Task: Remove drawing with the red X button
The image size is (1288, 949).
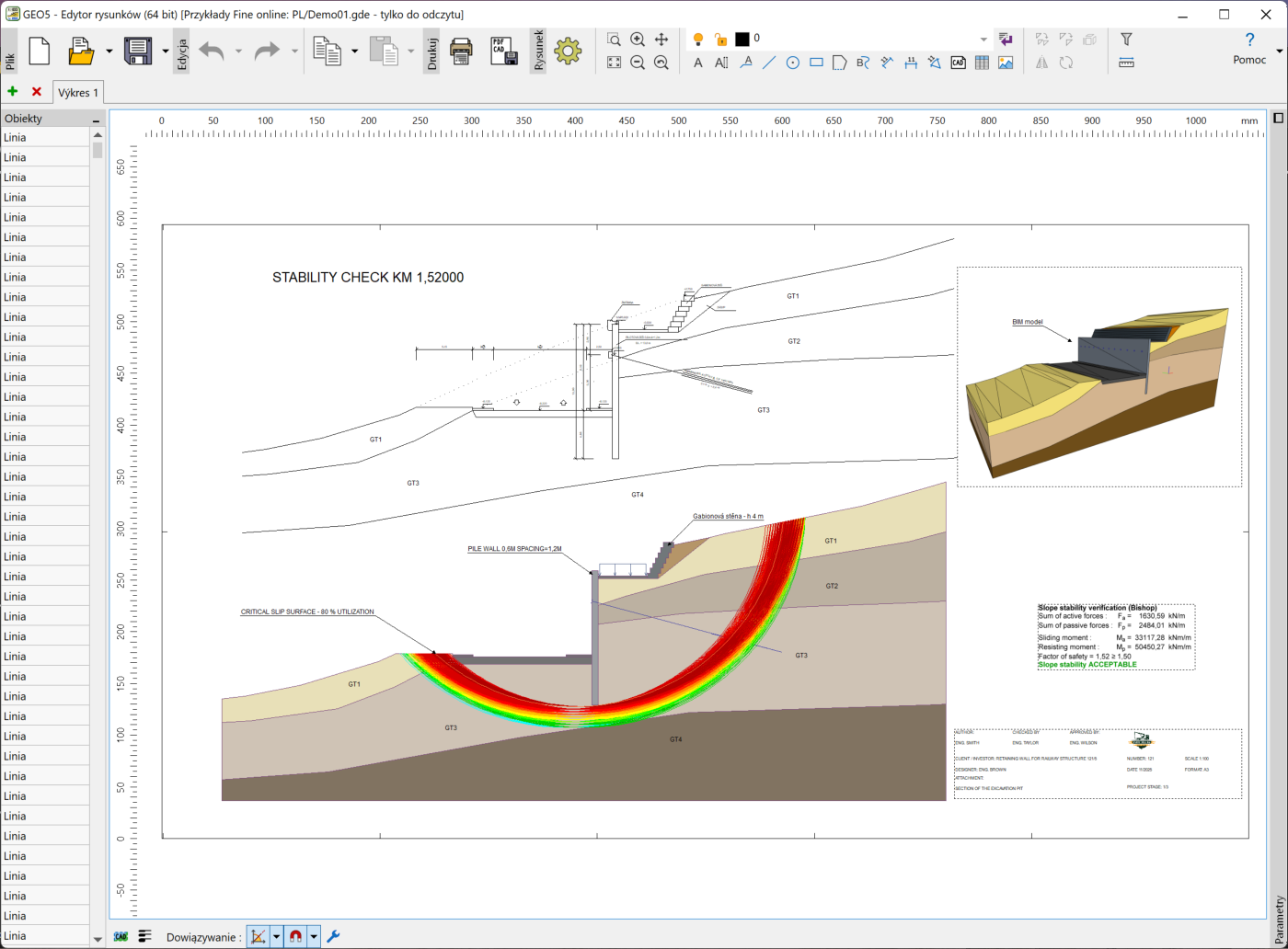Action: click(37, 92)
